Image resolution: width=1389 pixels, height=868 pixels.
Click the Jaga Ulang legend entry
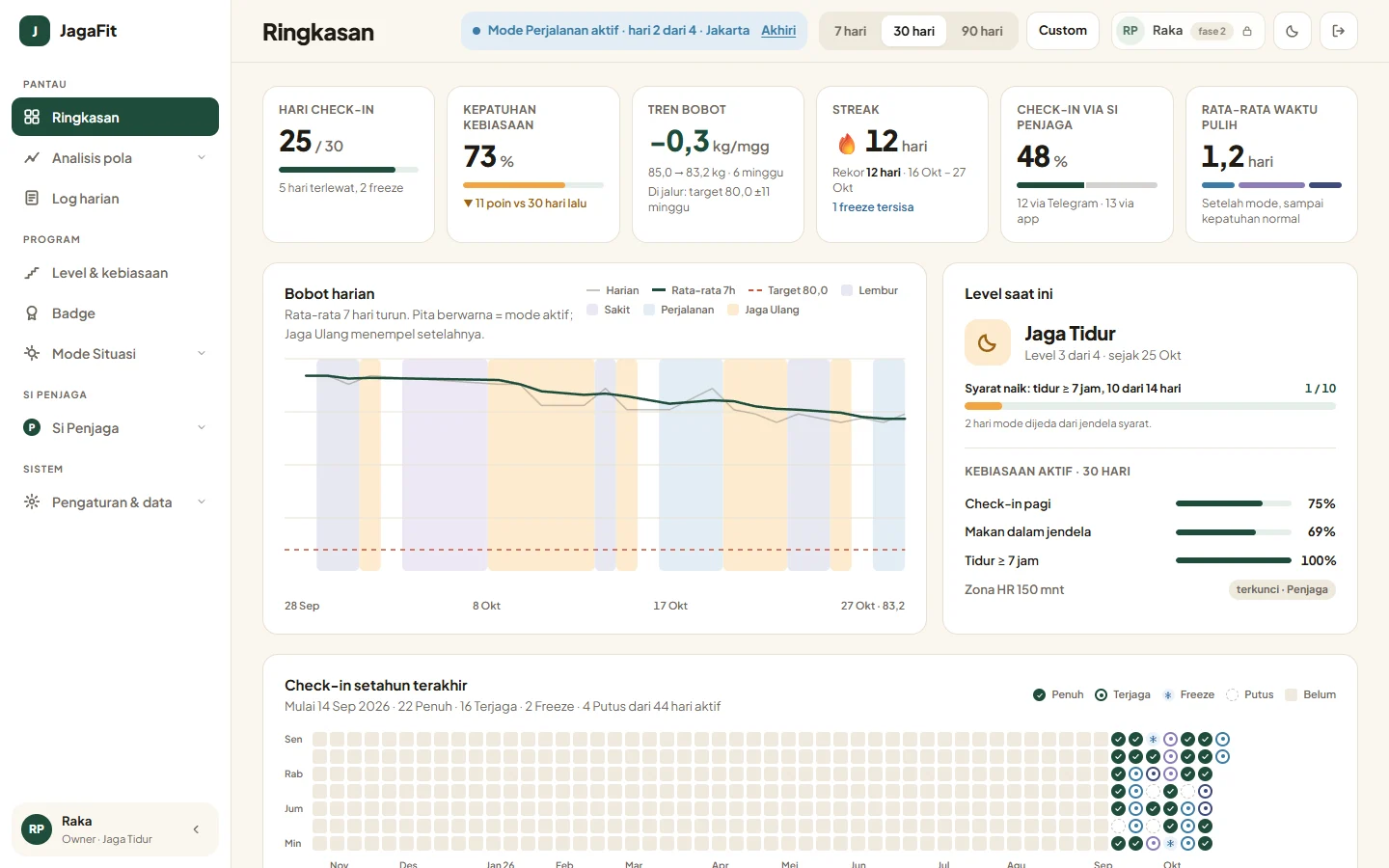coord(764,310)
